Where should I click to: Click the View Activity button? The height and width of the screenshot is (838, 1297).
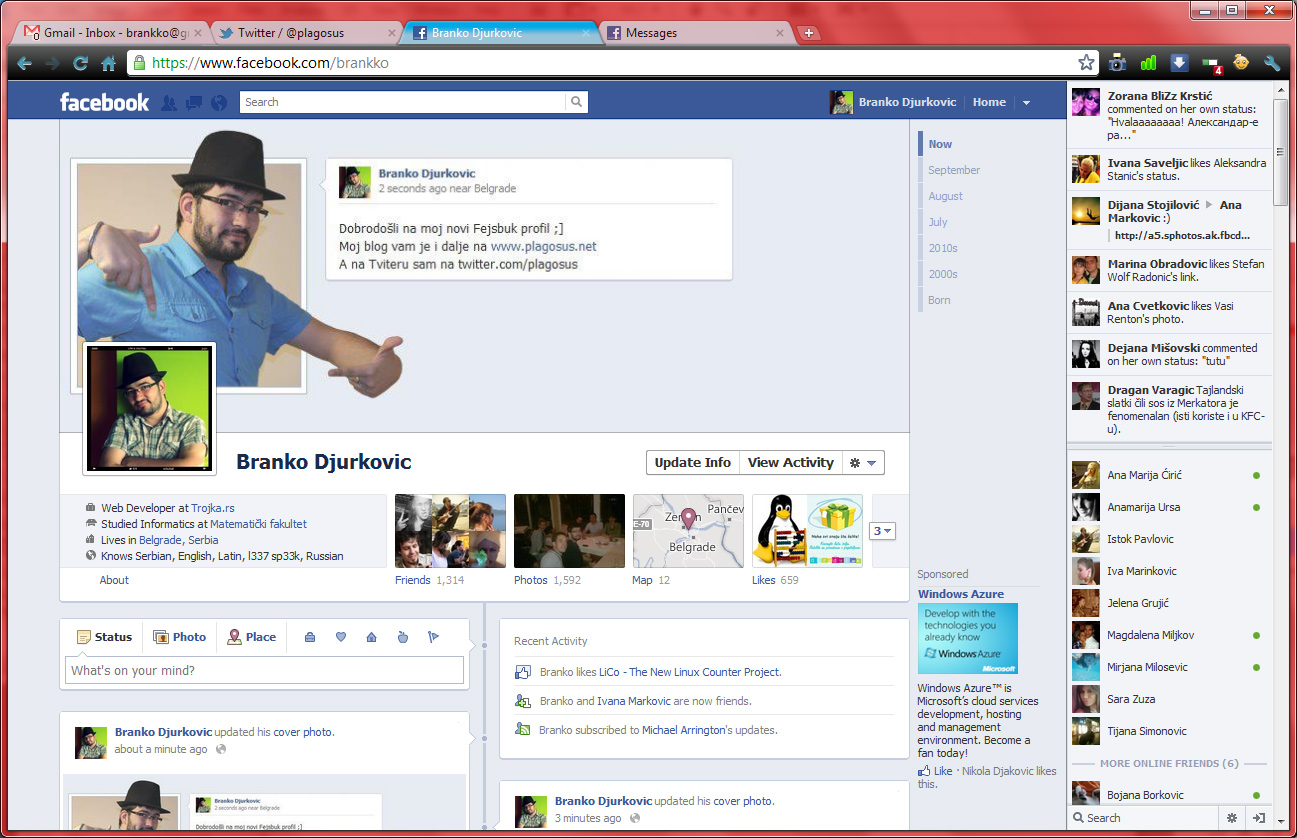(790, 463)
